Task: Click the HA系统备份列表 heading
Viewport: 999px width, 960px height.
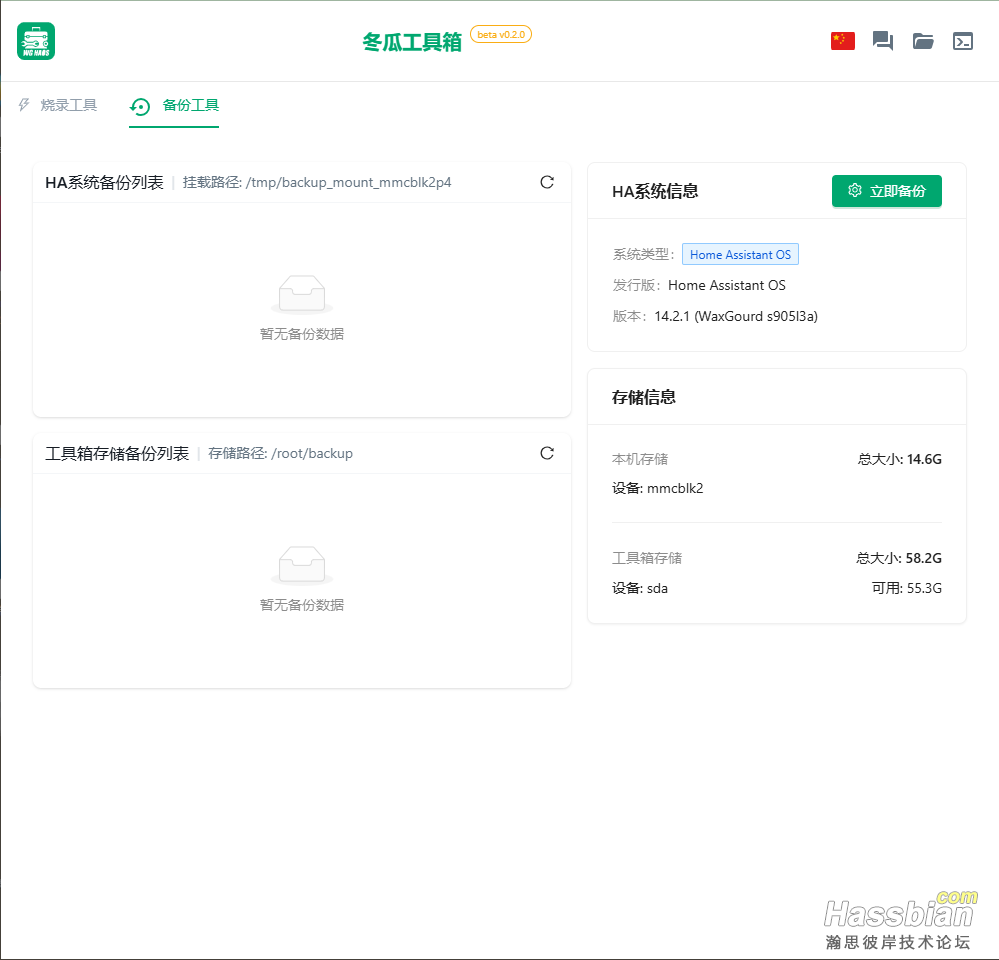Action: point(104,182)
